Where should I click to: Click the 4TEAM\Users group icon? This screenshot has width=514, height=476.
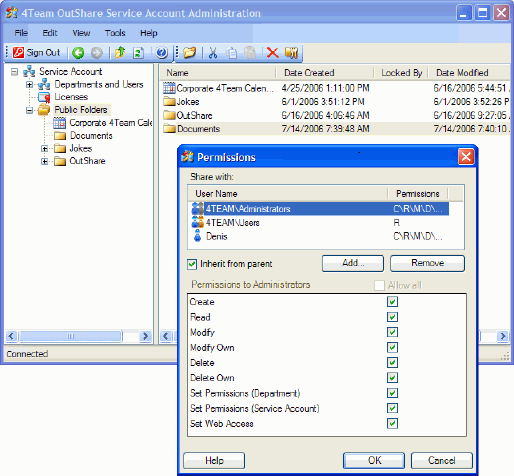point(198,222)
